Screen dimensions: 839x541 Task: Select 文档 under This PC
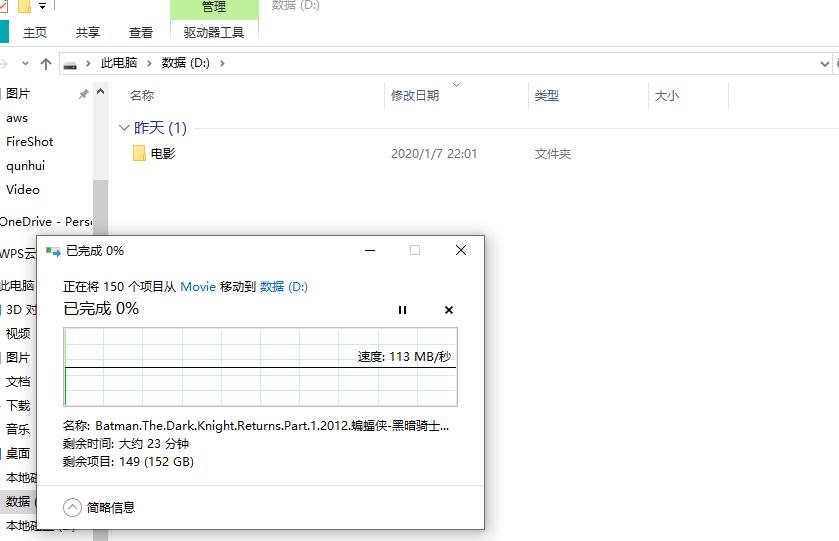tap(18, 382)
